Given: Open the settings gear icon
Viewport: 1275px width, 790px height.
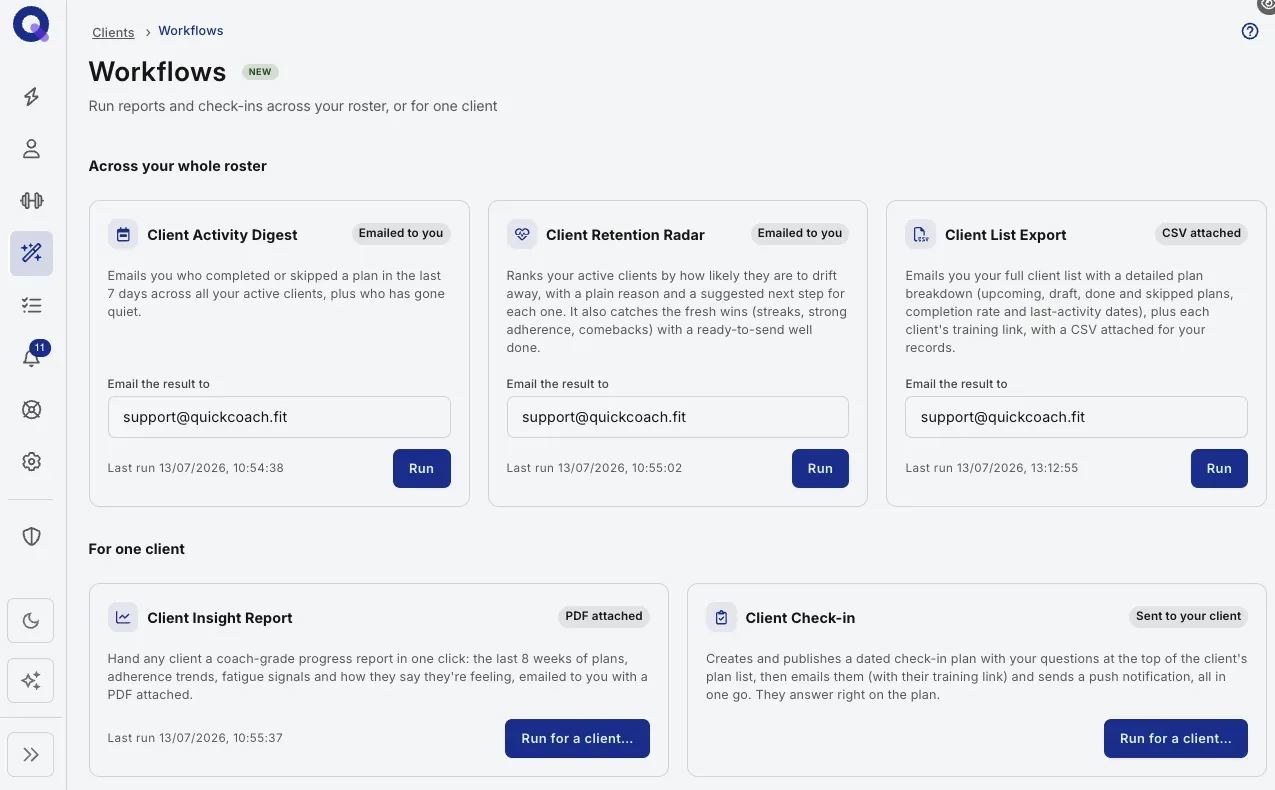Looking at the screenshot, I should point(31,461).
